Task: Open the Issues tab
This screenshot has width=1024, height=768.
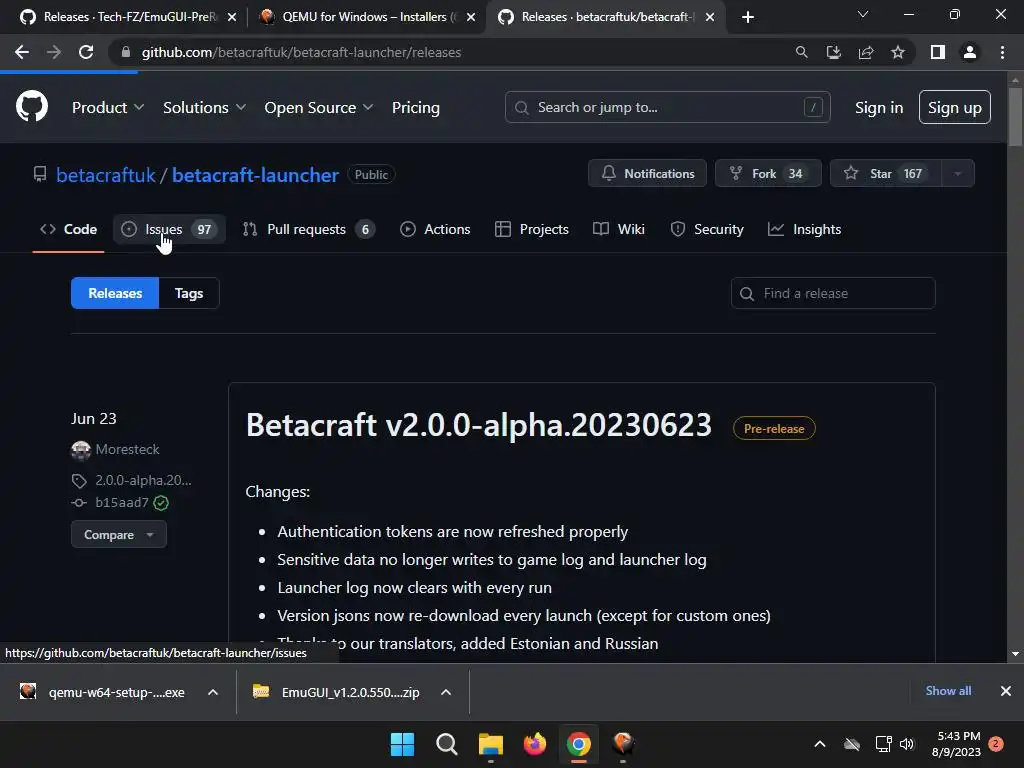Action: coord(169,229)
